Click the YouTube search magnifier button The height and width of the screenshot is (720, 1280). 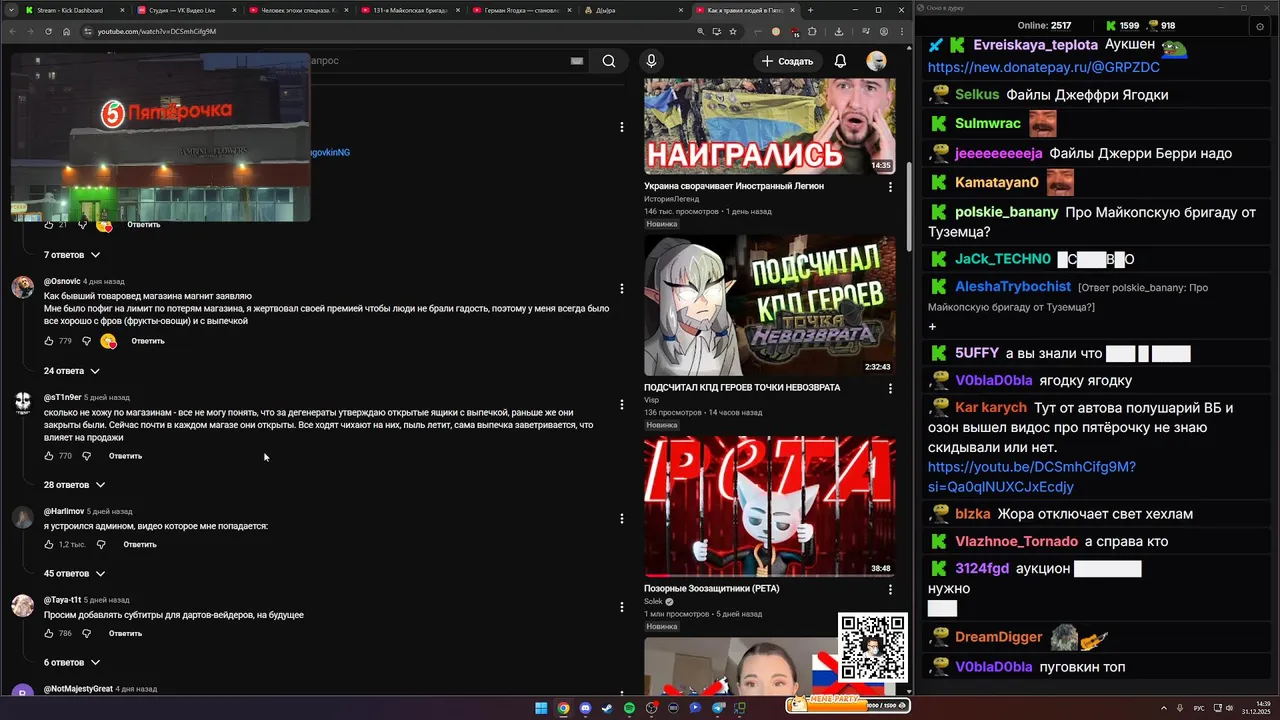[608, 61]
